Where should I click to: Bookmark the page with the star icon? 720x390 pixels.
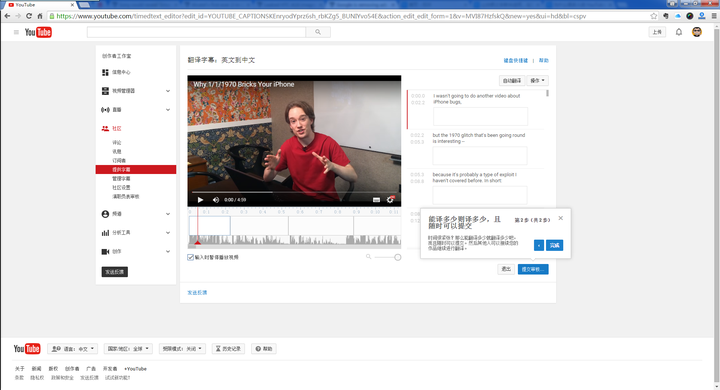point(654,16)
